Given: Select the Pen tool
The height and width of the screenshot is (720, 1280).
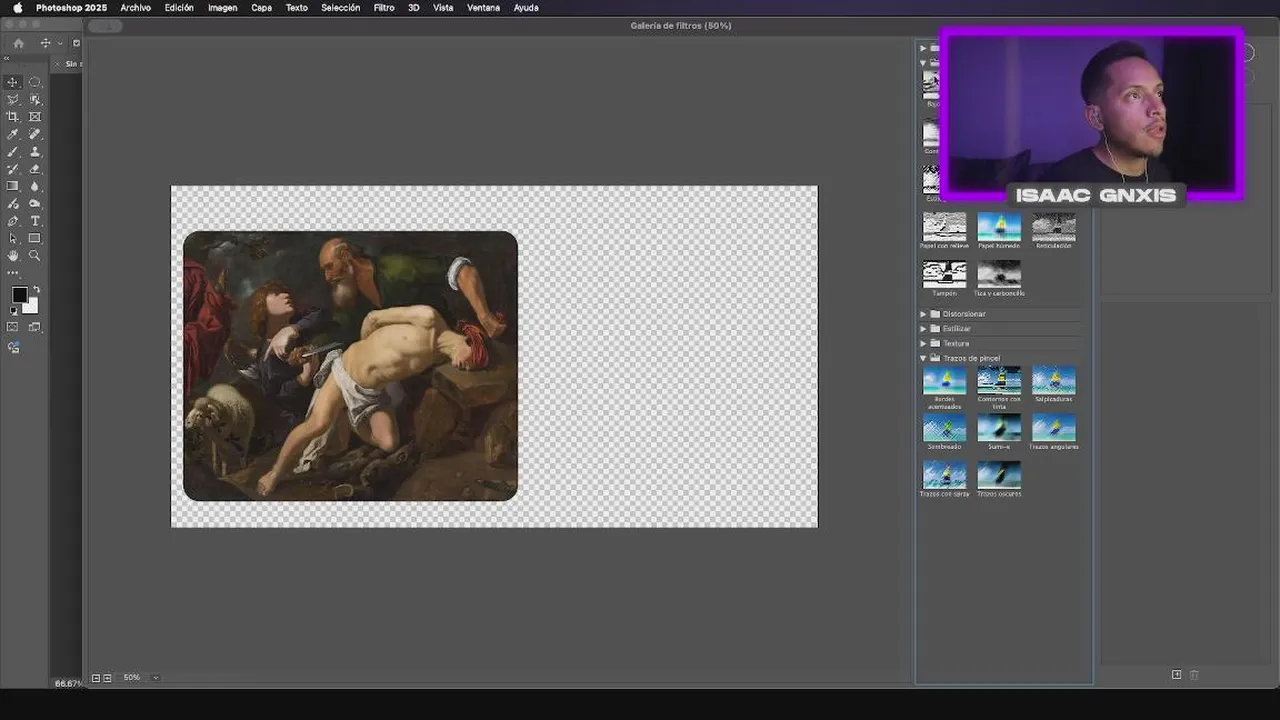Looking at the screenshot, I should [x=13, y=221].
